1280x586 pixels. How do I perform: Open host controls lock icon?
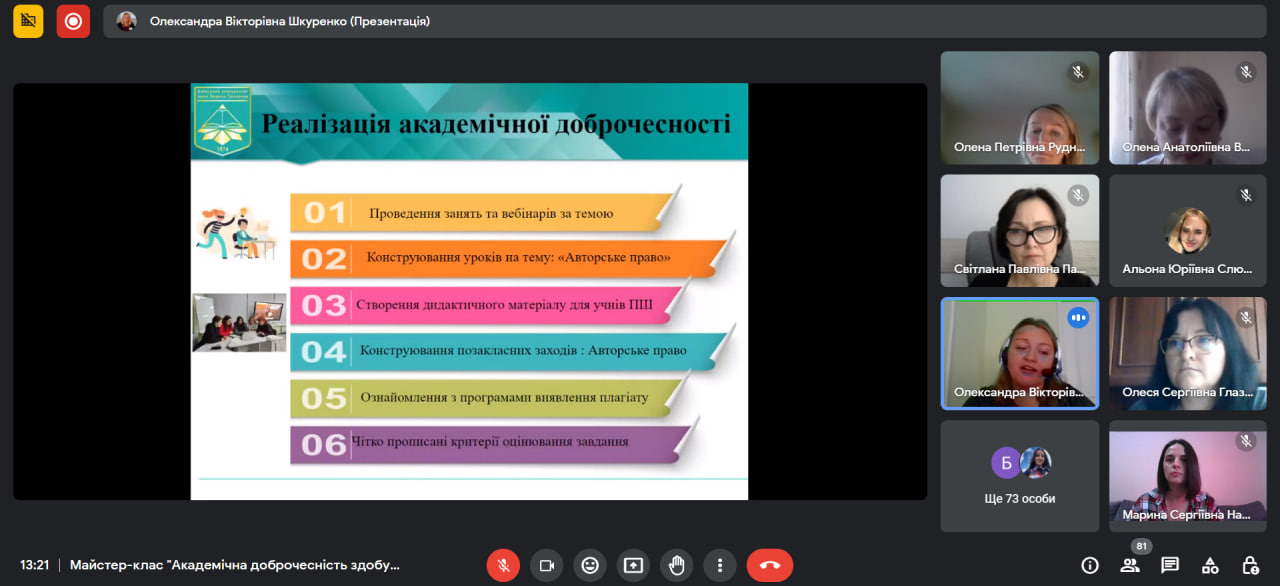(x=1250, y=565)
